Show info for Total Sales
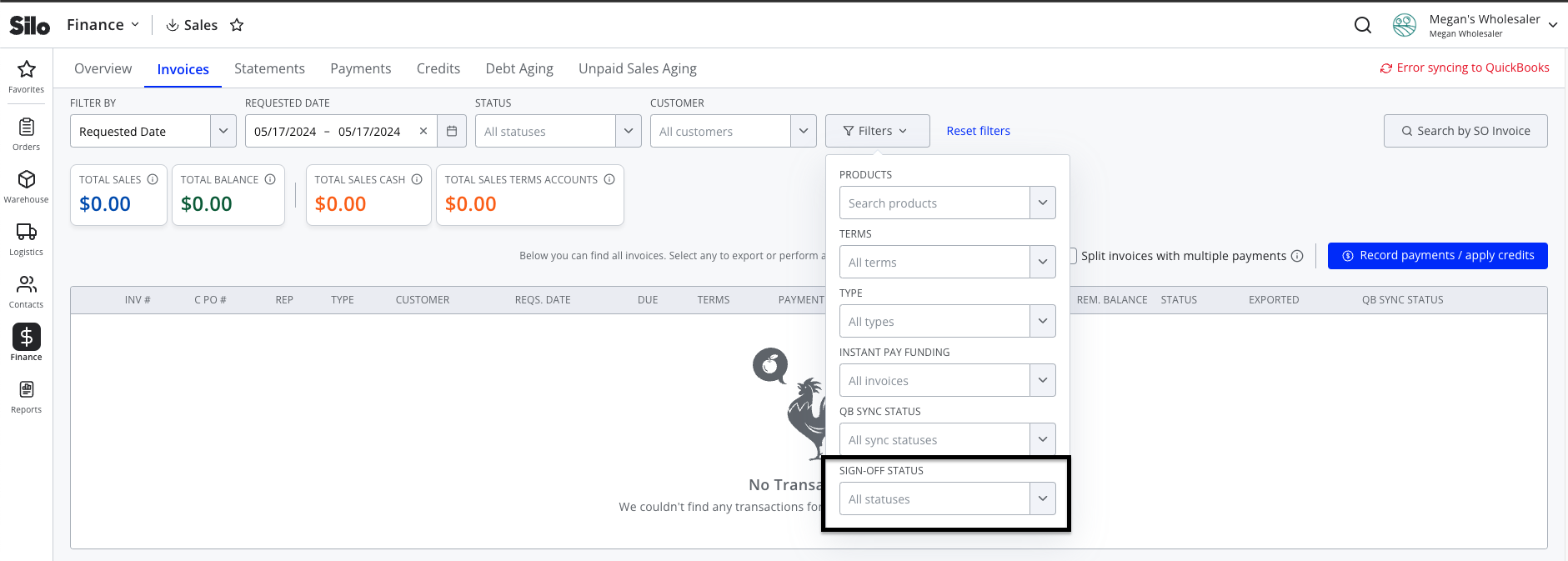The height and width of the screenshot is (561, 1568). pos(153,179)
